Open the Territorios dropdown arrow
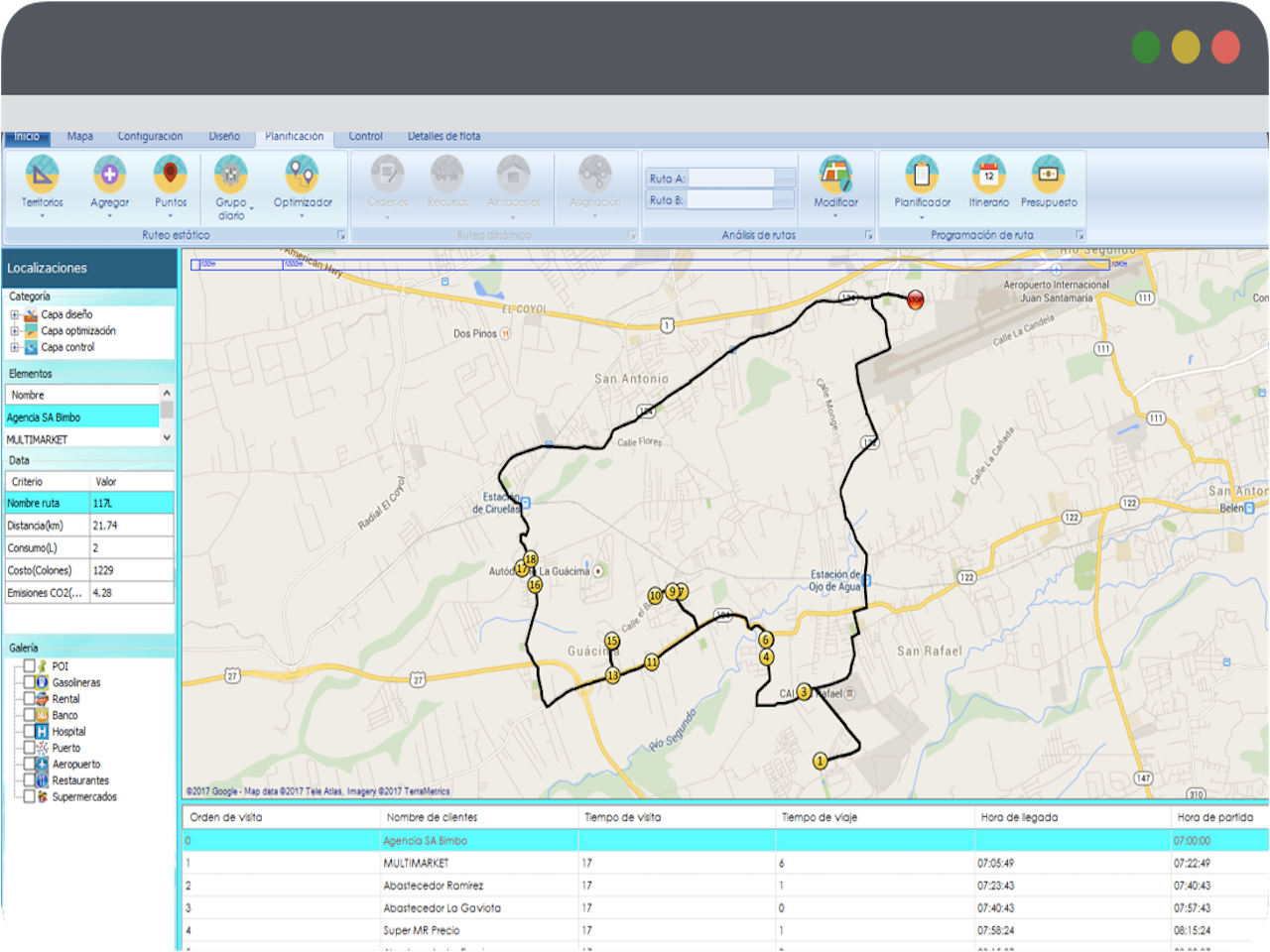The width and height of the screenshot is (1270, 952). pos(42,215)
